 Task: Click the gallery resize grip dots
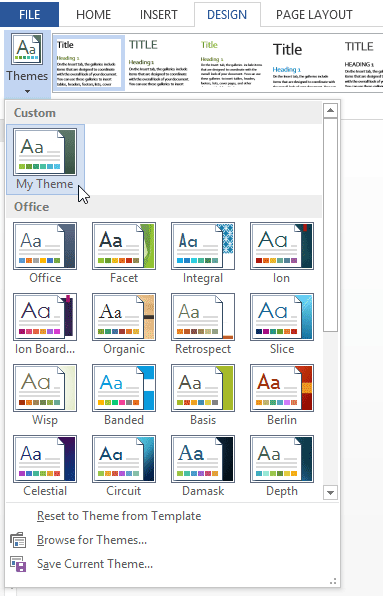pyautogui.click(x=333, y=581)
